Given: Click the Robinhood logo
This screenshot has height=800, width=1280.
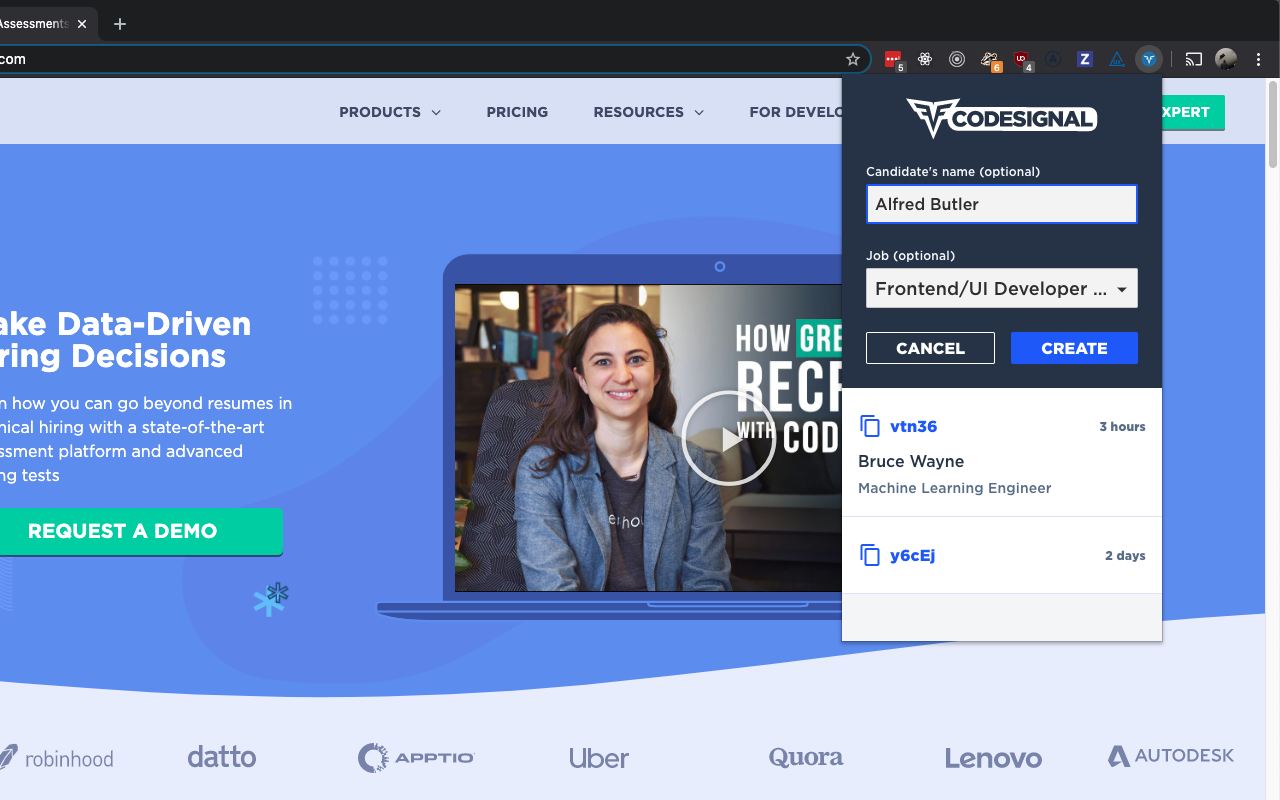Looking at the screenshot, I should [x=57, y=757].
